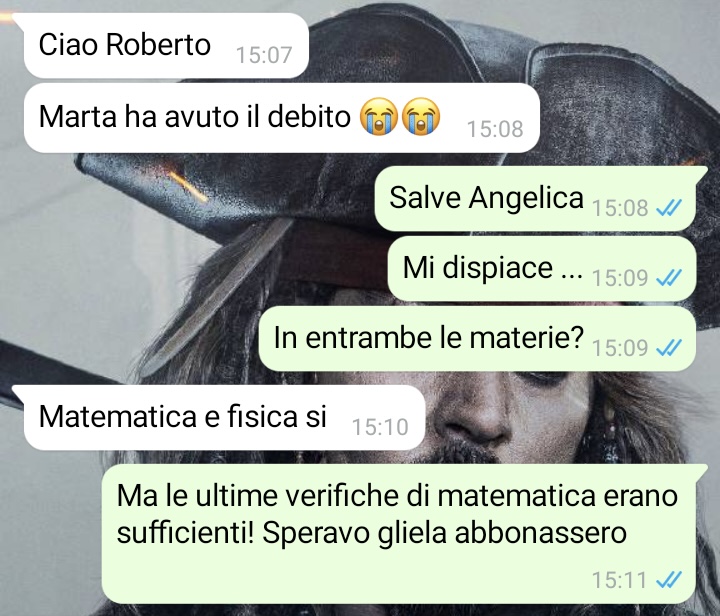720x616 pixels.
Task: Tap the read receipt ticks beside 'Mi dispiace ...'
Action: pos(669,278)
